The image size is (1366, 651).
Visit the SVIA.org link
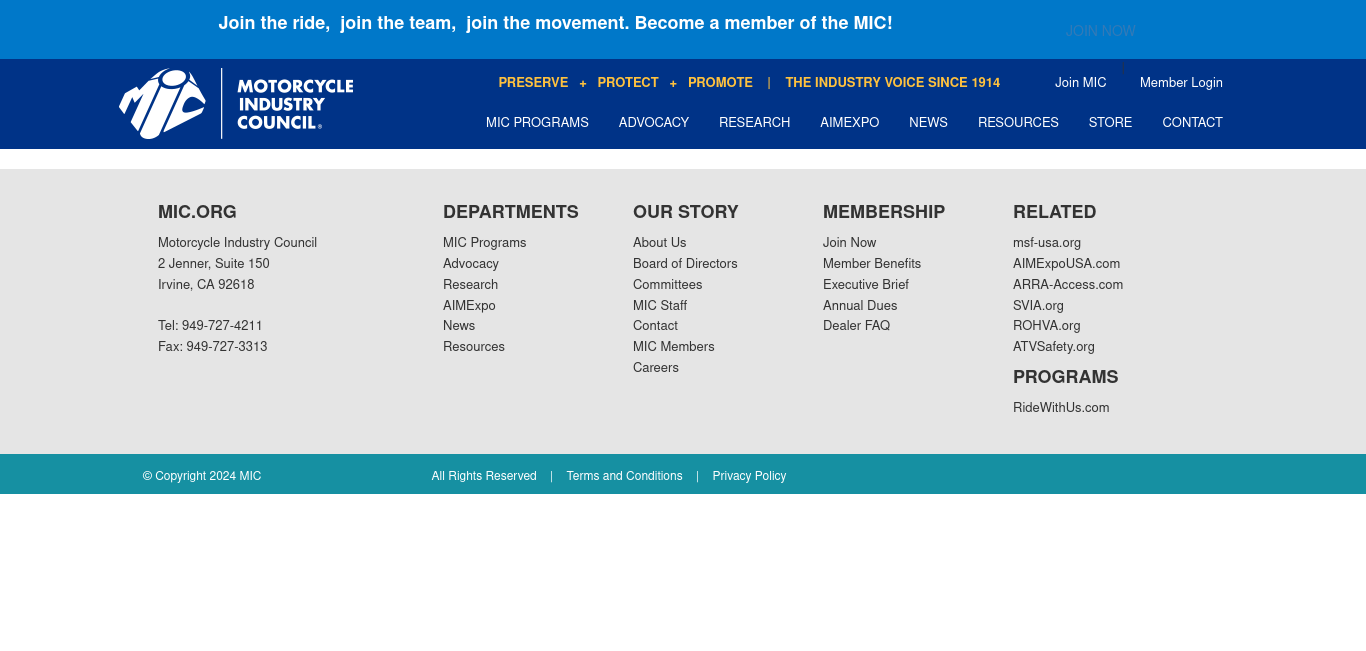pyautogui.click(x=1038, y=306)
